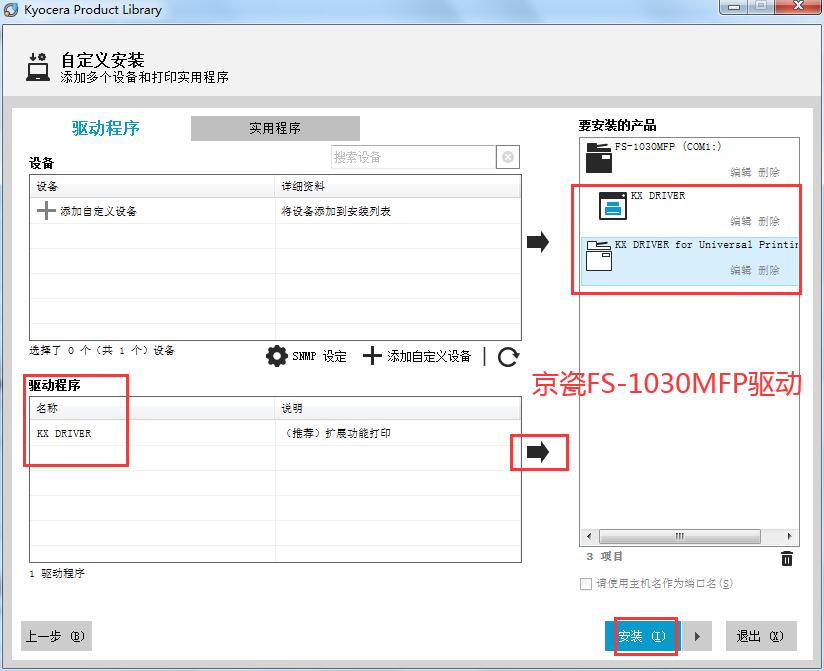The image size is (824, 671).
Task: Click the KX DRIVER for Universal Printing icon
Action: pos(599,255)
